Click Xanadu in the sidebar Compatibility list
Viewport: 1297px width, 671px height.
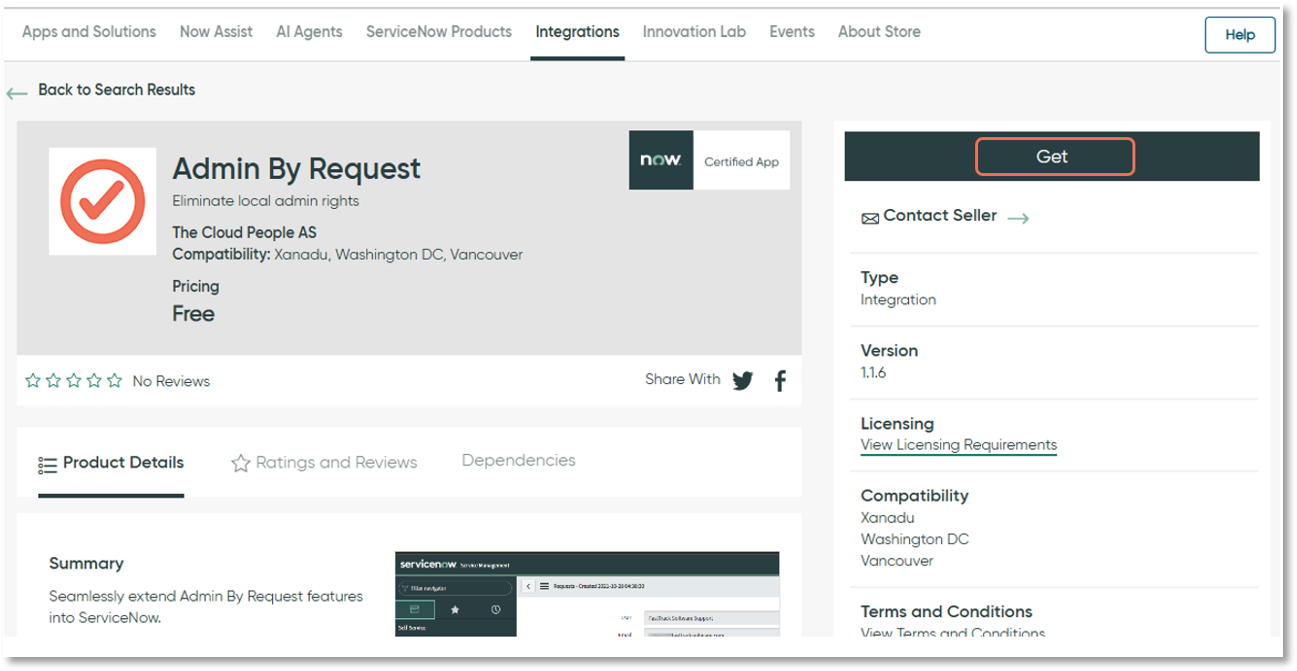pyautogui.click(x=887, y=518)
